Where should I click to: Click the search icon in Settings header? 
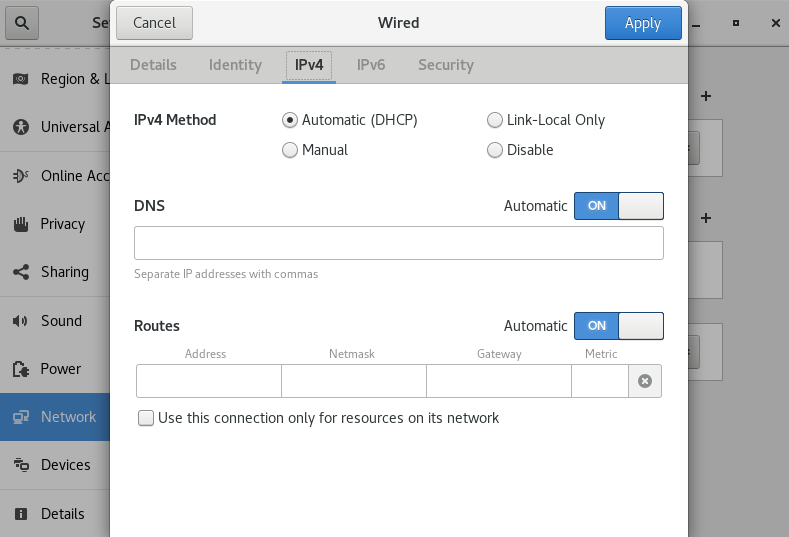click(22, 22)
